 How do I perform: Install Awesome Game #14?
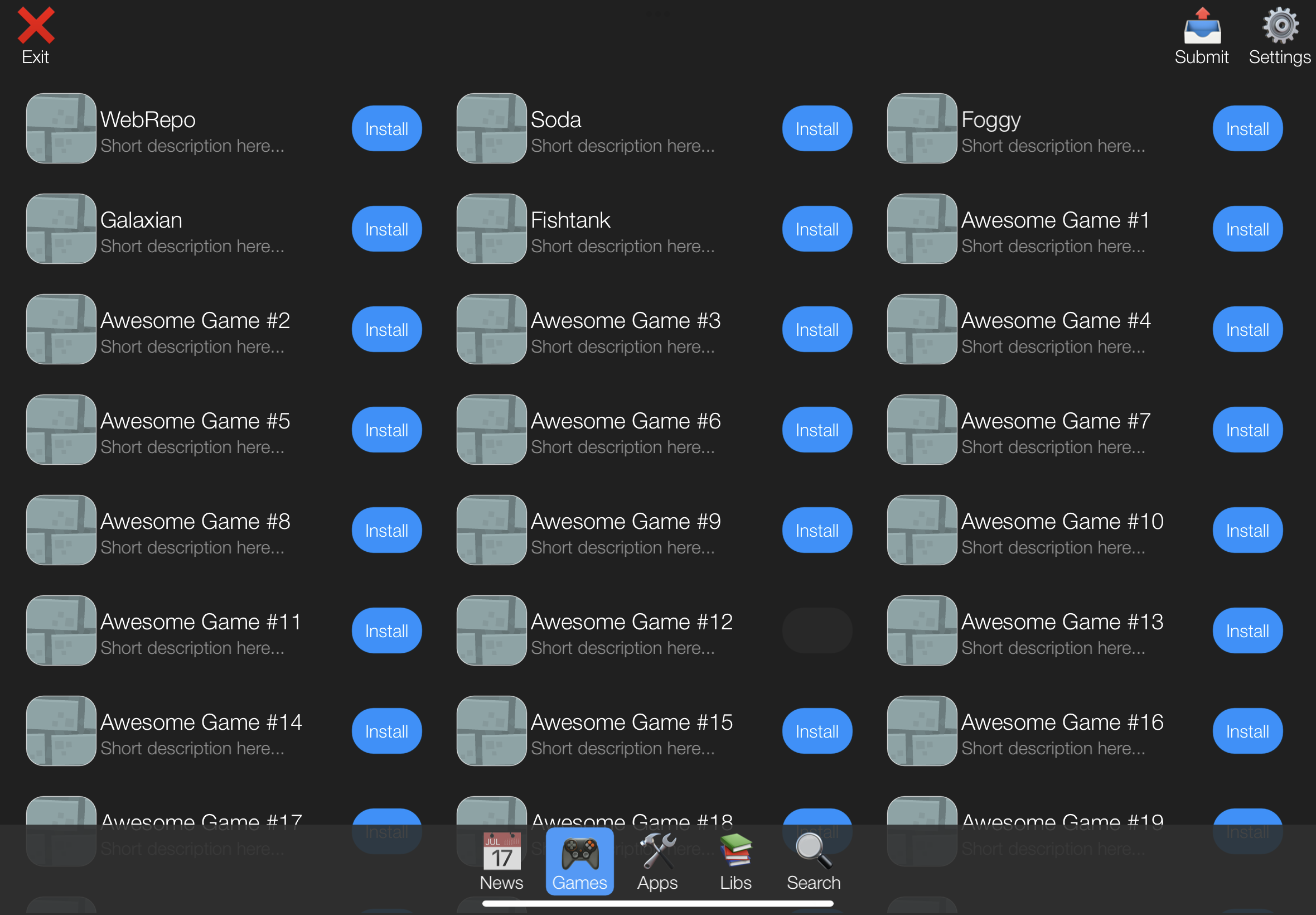click(x=387, y=731)
